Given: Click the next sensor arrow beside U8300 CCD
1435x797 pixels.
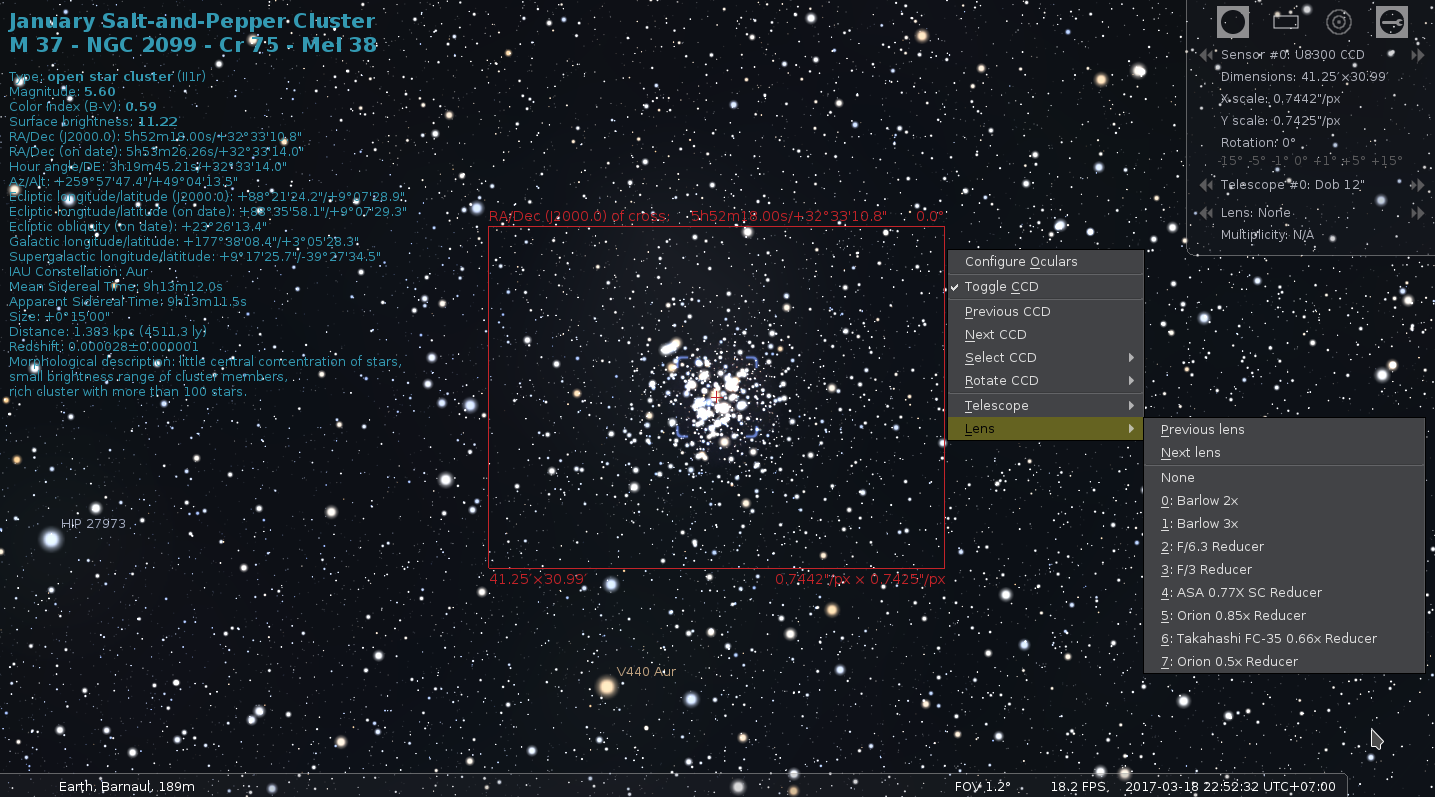Looking at the screenshot, I should click(x=1417, y=55).
